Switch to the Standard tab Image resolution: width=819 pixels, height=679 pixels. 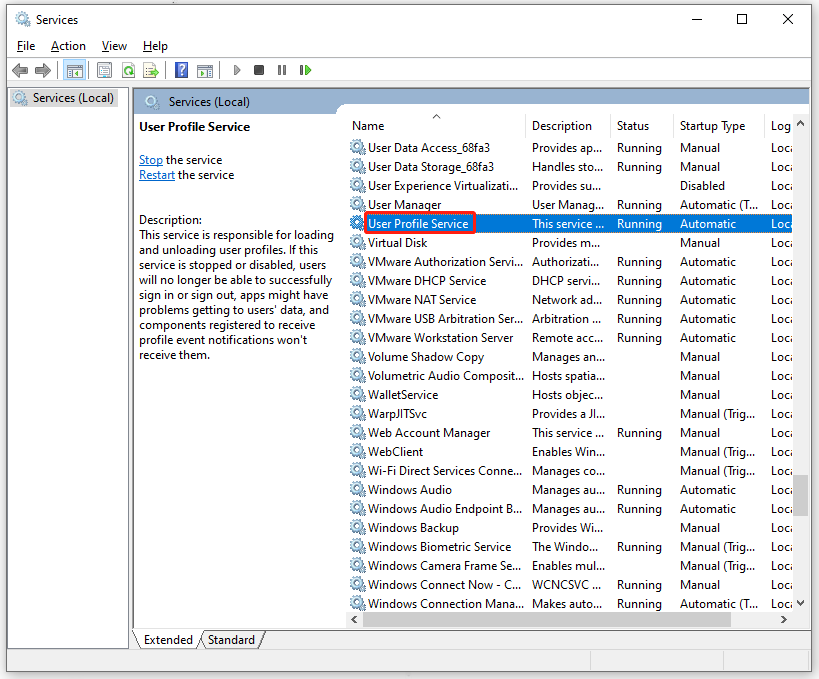[231, 640]
